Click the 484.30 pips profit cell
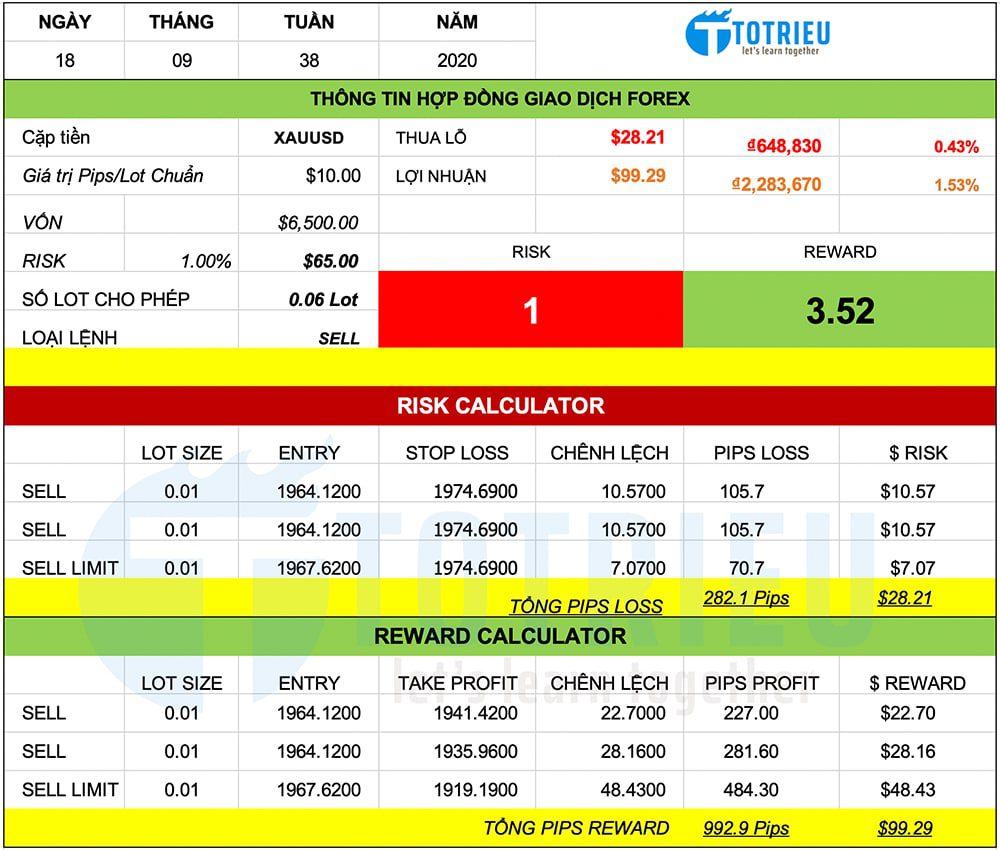 751,789
